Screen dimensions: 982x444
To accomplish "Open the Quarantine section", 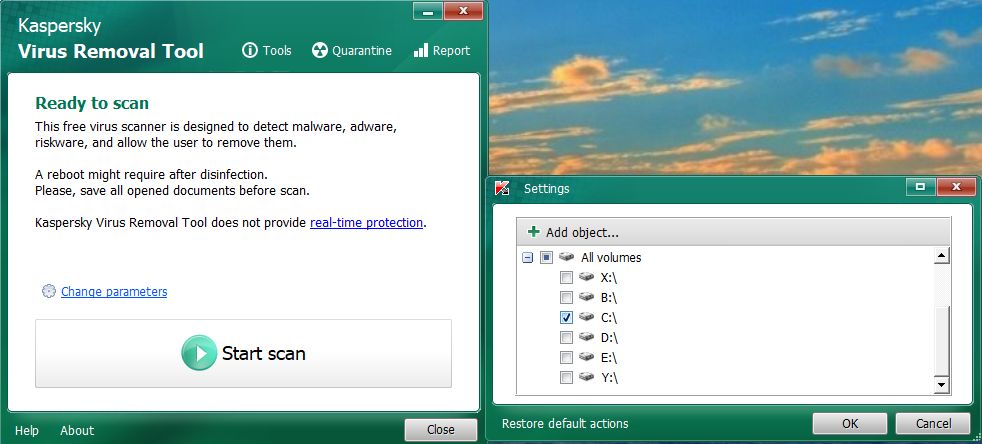I will pos(352,50).
